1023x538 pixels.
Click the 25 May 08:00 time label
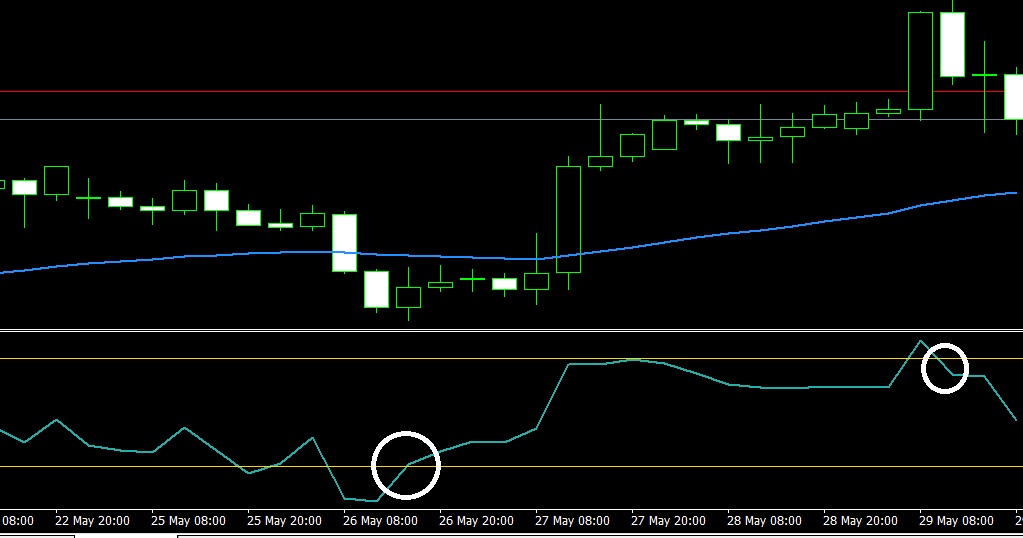click(x=188, y=521)
